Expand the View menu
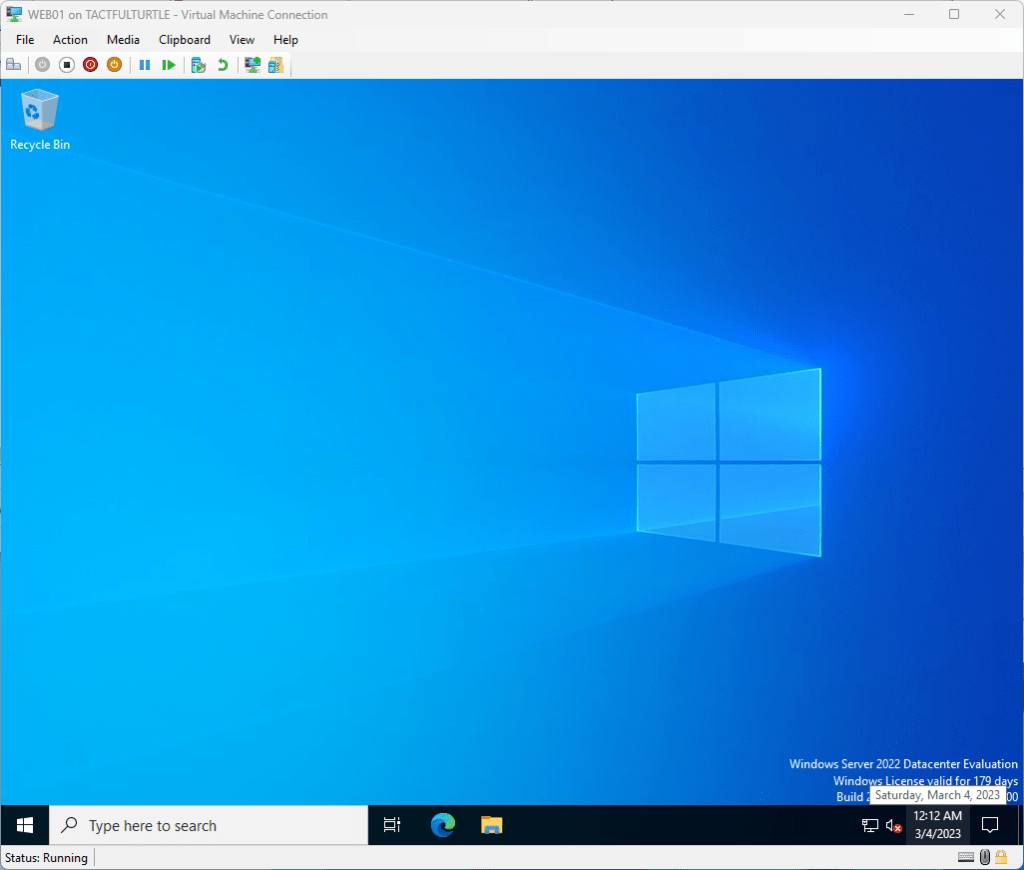The height and width of the screenshot is (870, 1024). (x=242, y=40)
